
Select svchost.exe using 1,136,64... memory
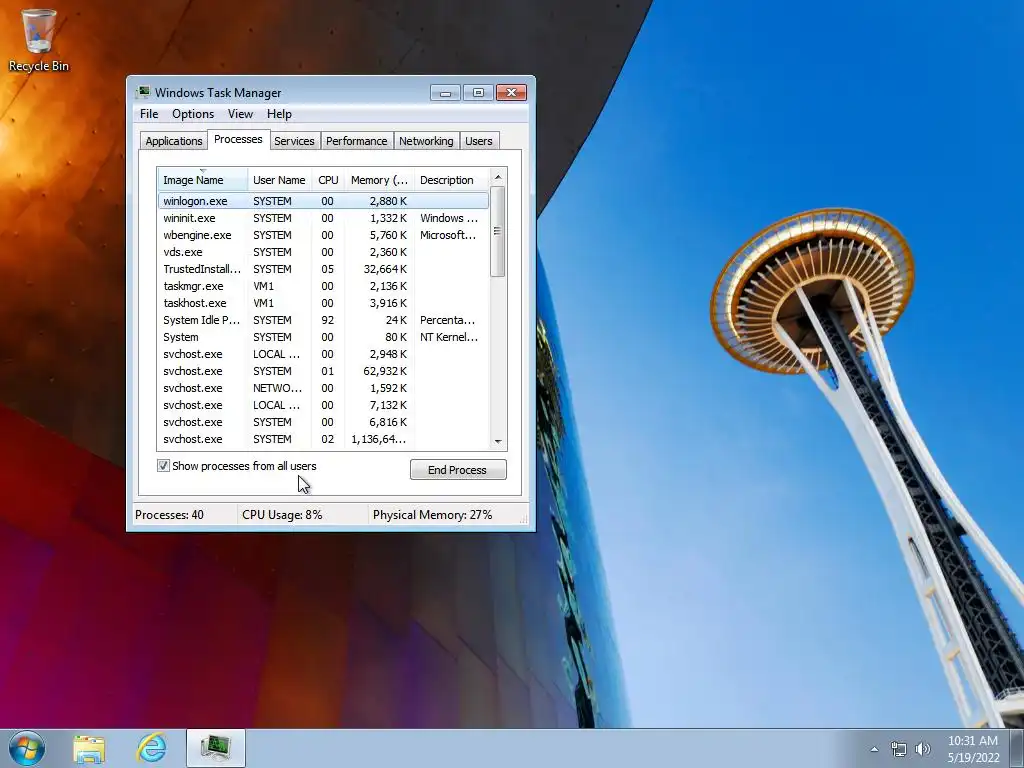[323, 439]
